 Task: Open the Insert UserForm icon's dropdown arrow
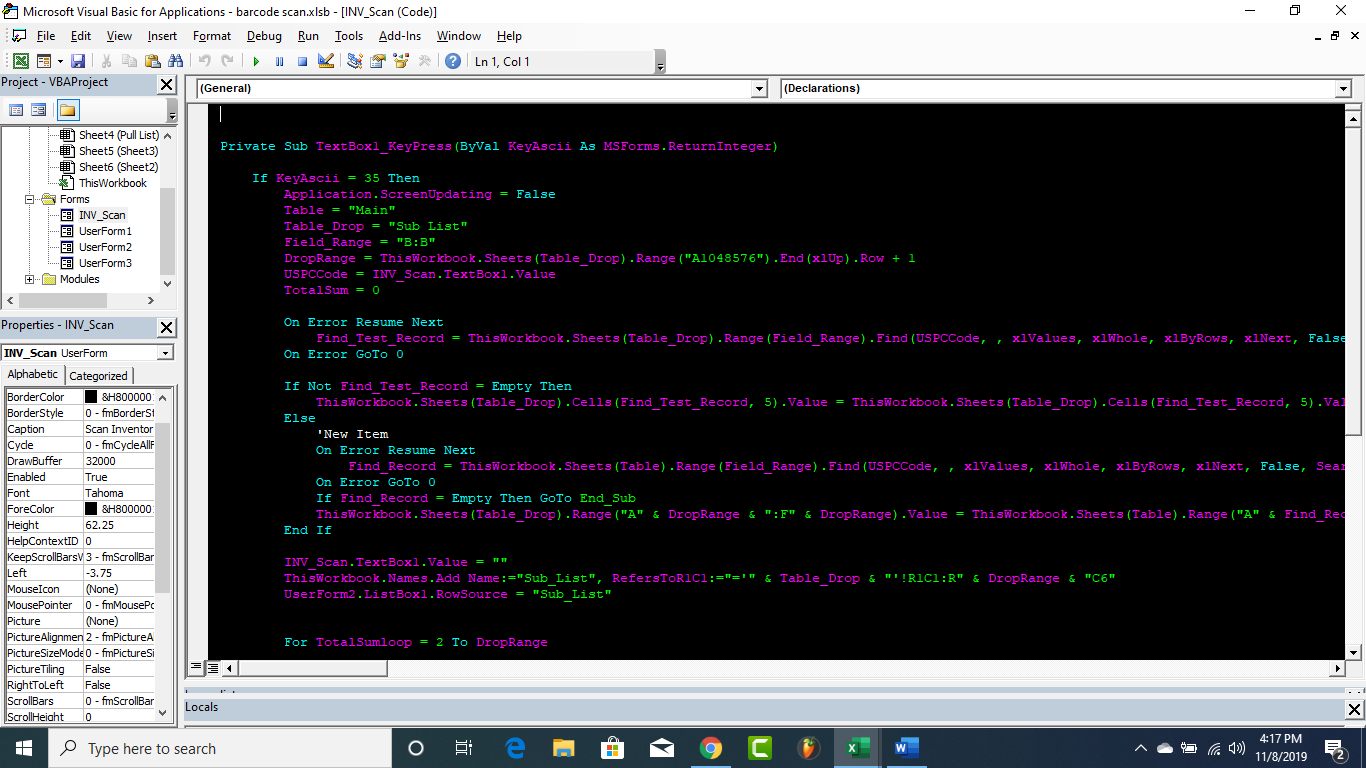pos(59,61)
